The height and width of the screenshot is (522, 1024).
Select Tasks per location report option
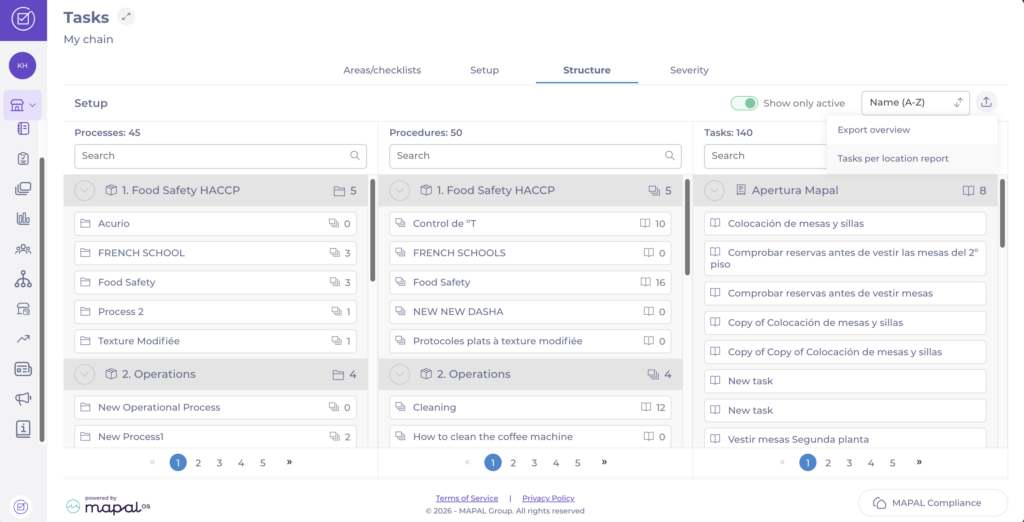pyautogui.click(x=893, y=158)
